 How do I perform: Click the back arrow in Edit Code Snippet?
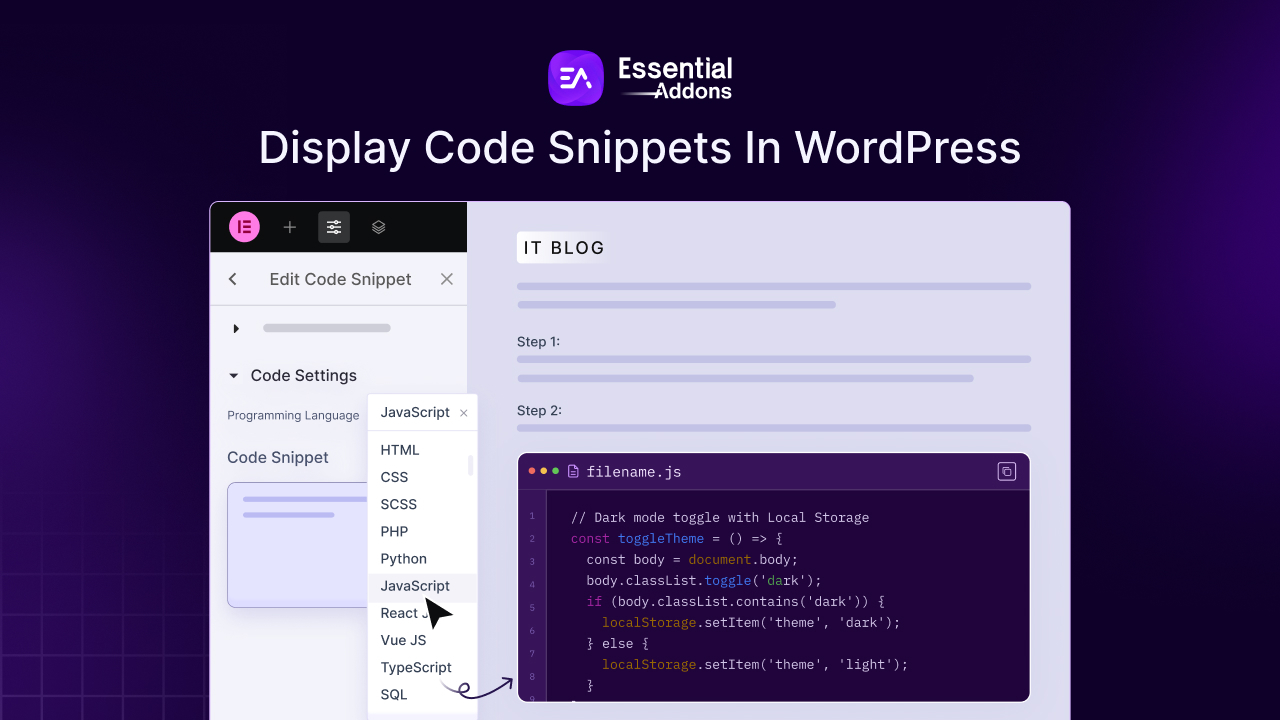click(x=232, y=279)
